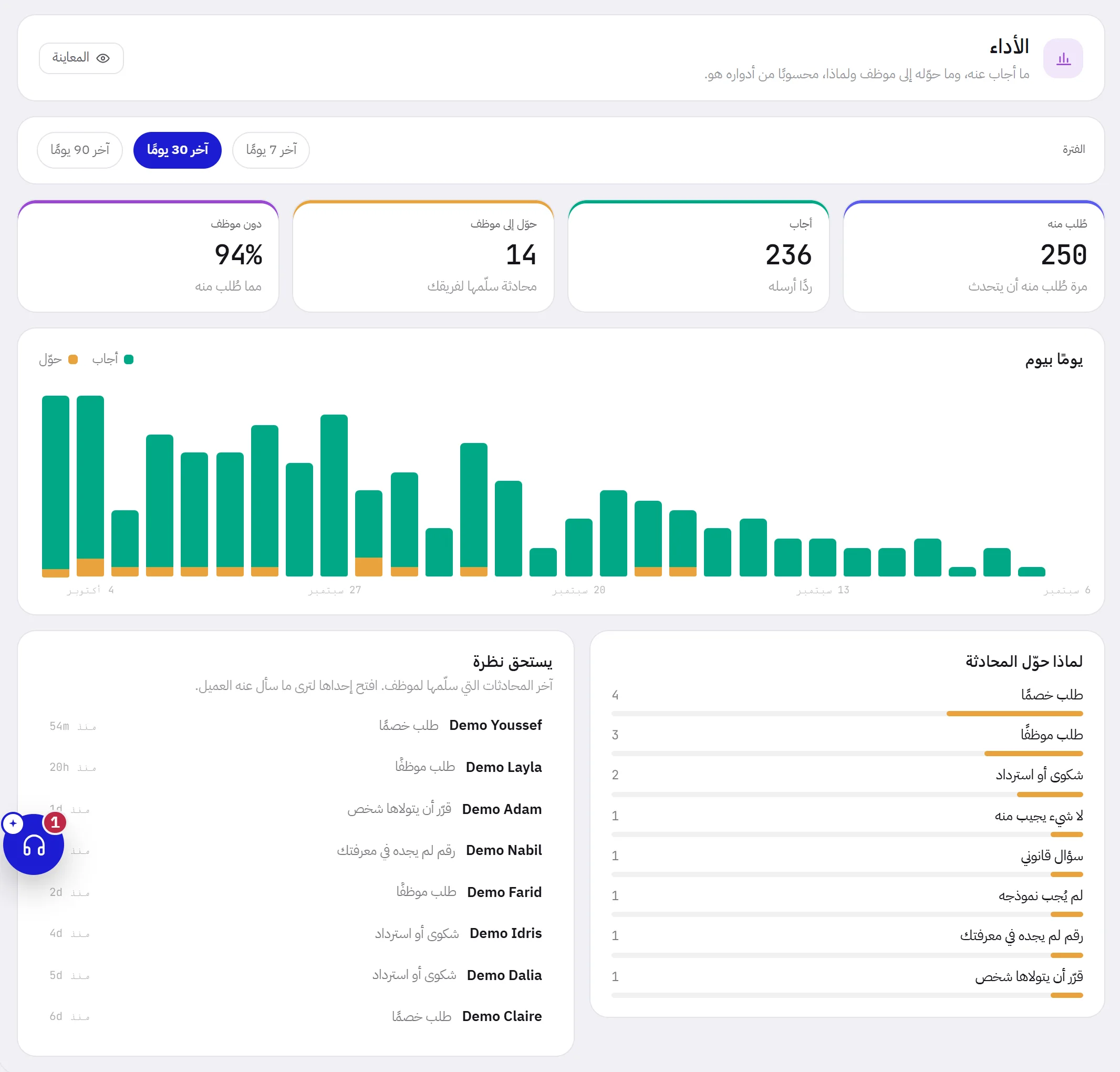Click the دون موظف 94% card
The image size is (1120, 1072).
[x=148, y=256]
